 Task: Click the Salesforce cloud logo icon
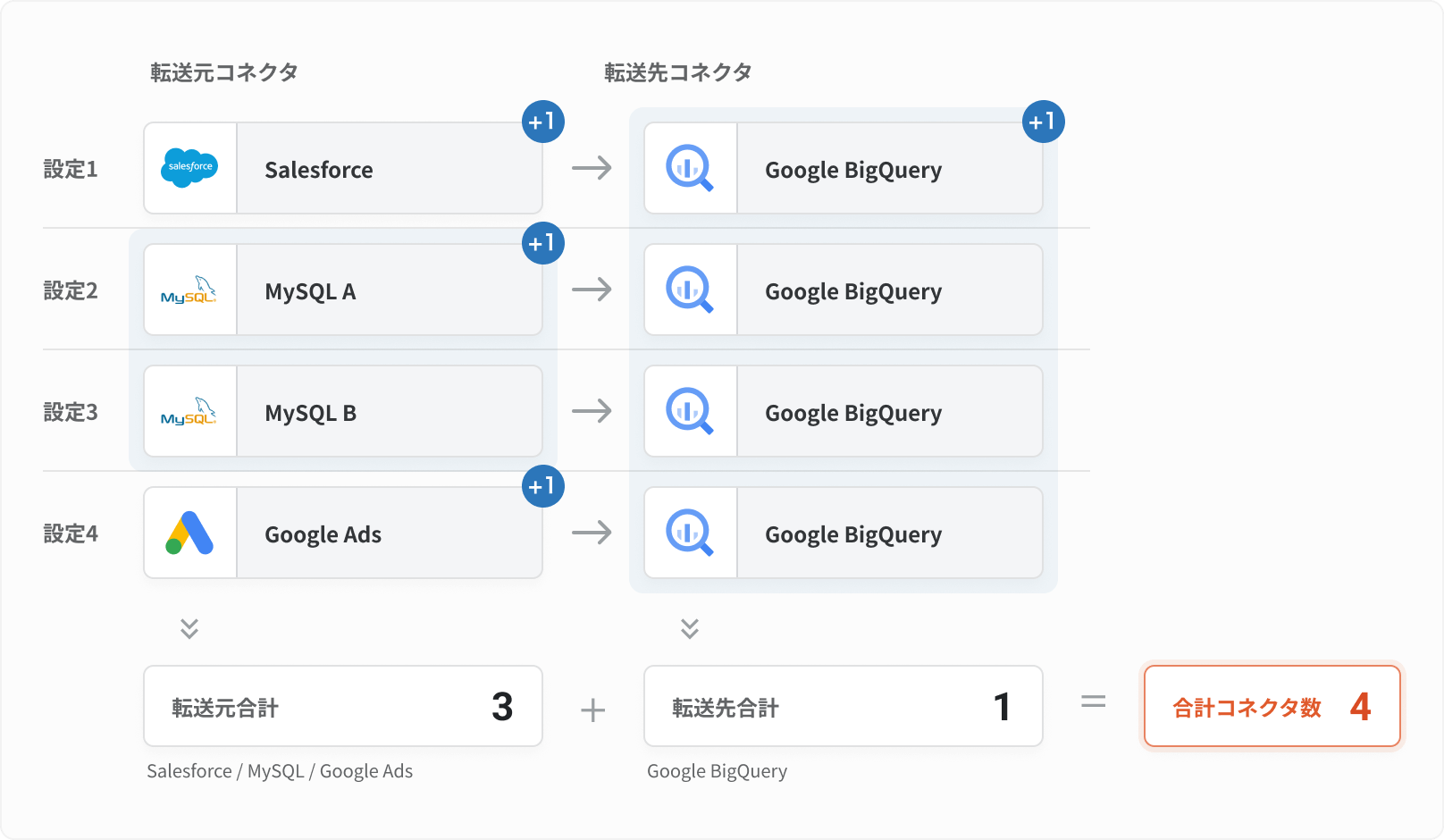click(x=189, y=167)
